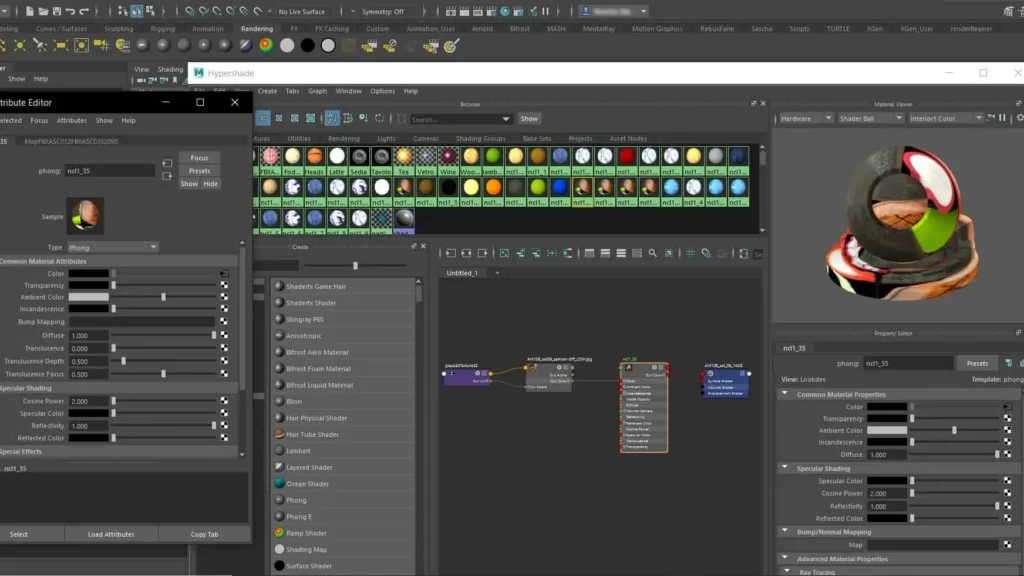Click the Ambient Color swatch in Attribute Editor

[89, 297]
